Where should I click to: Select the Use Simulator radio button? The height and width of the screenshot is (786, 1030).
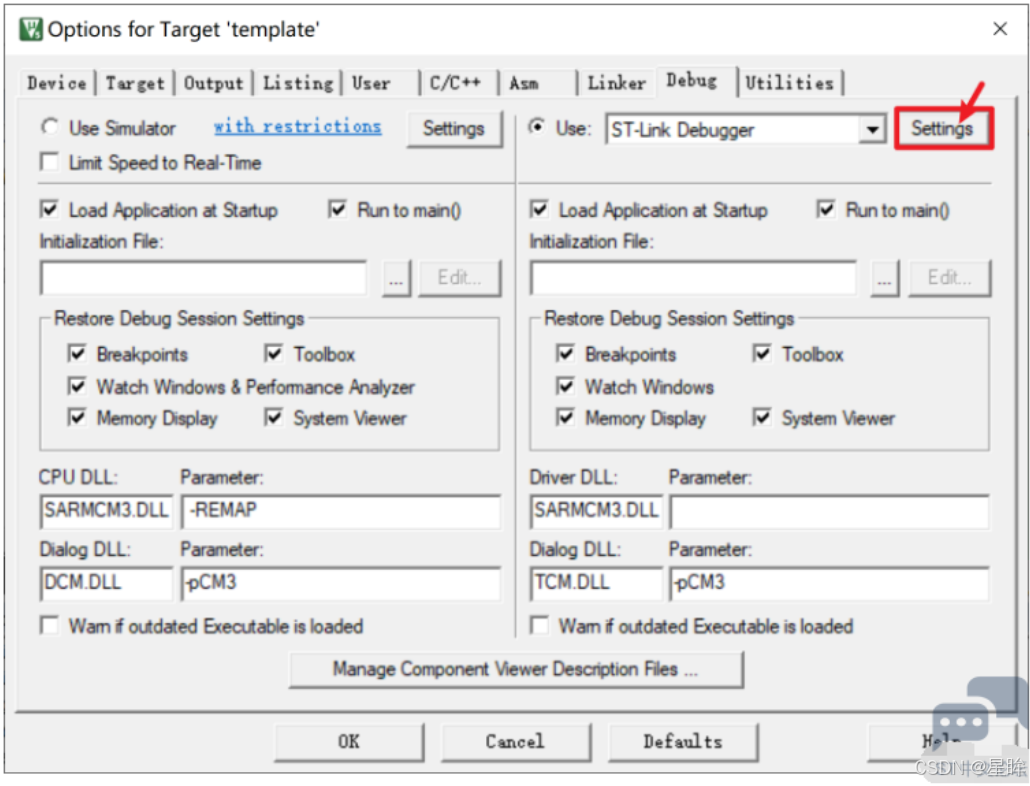pos(50,127)
